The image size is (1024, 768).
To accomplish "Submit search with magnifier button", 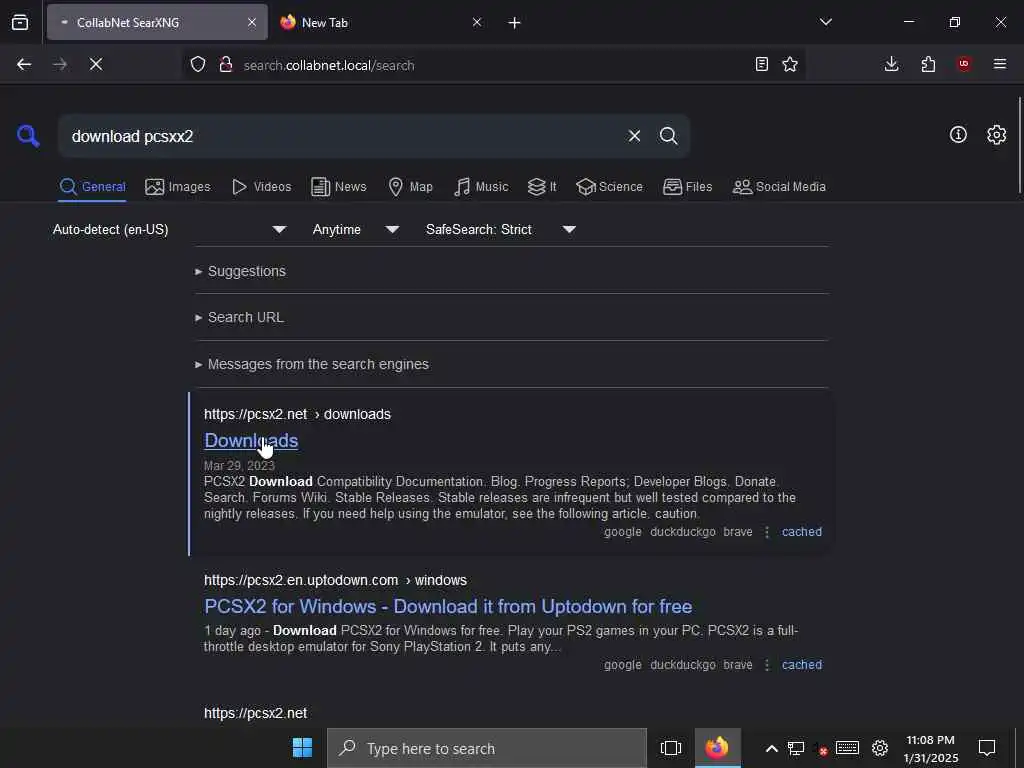I will (x=668, y=136).
